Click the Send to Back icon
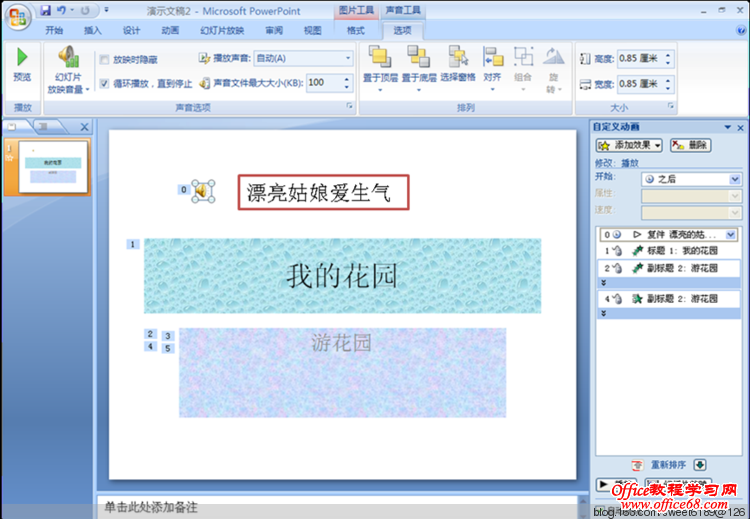Viewport: 750px width, 519px height. (419, 57)
